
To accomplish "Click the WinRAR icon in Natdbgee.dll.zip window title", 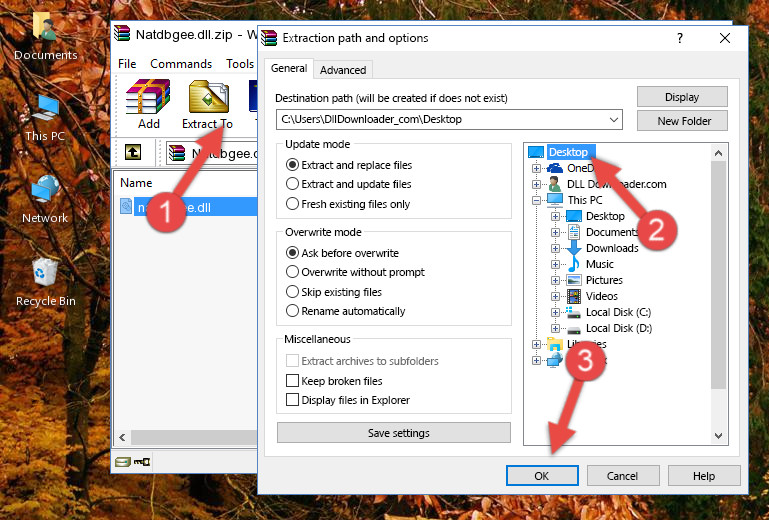I will tap(123, 34).
